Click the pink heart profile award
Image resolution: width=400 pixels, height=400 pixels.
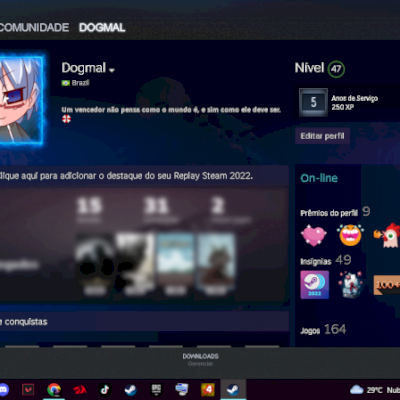tap(314, 235)
